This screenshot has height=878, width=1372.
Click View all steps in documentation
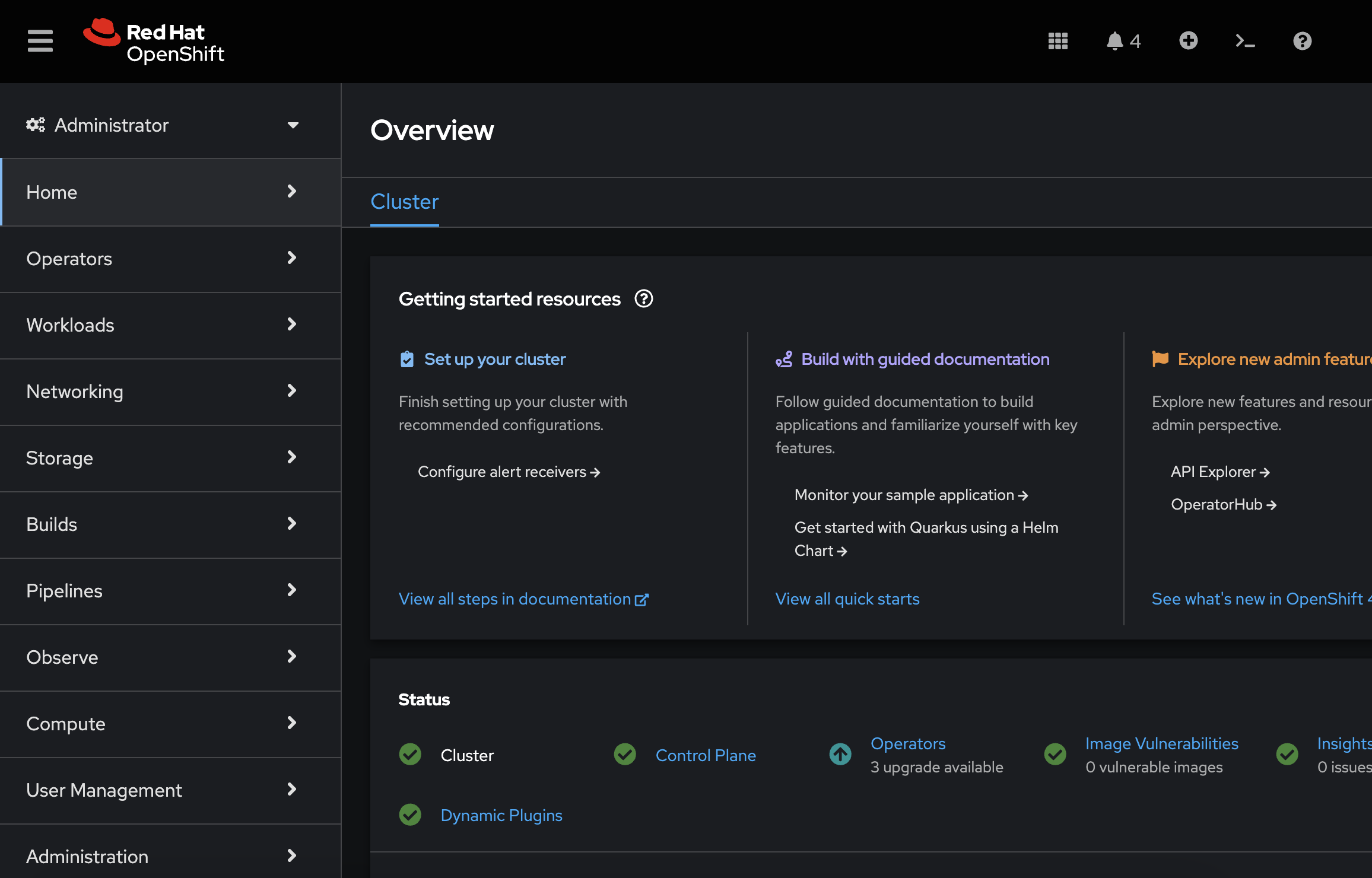[x=523, y=599]
